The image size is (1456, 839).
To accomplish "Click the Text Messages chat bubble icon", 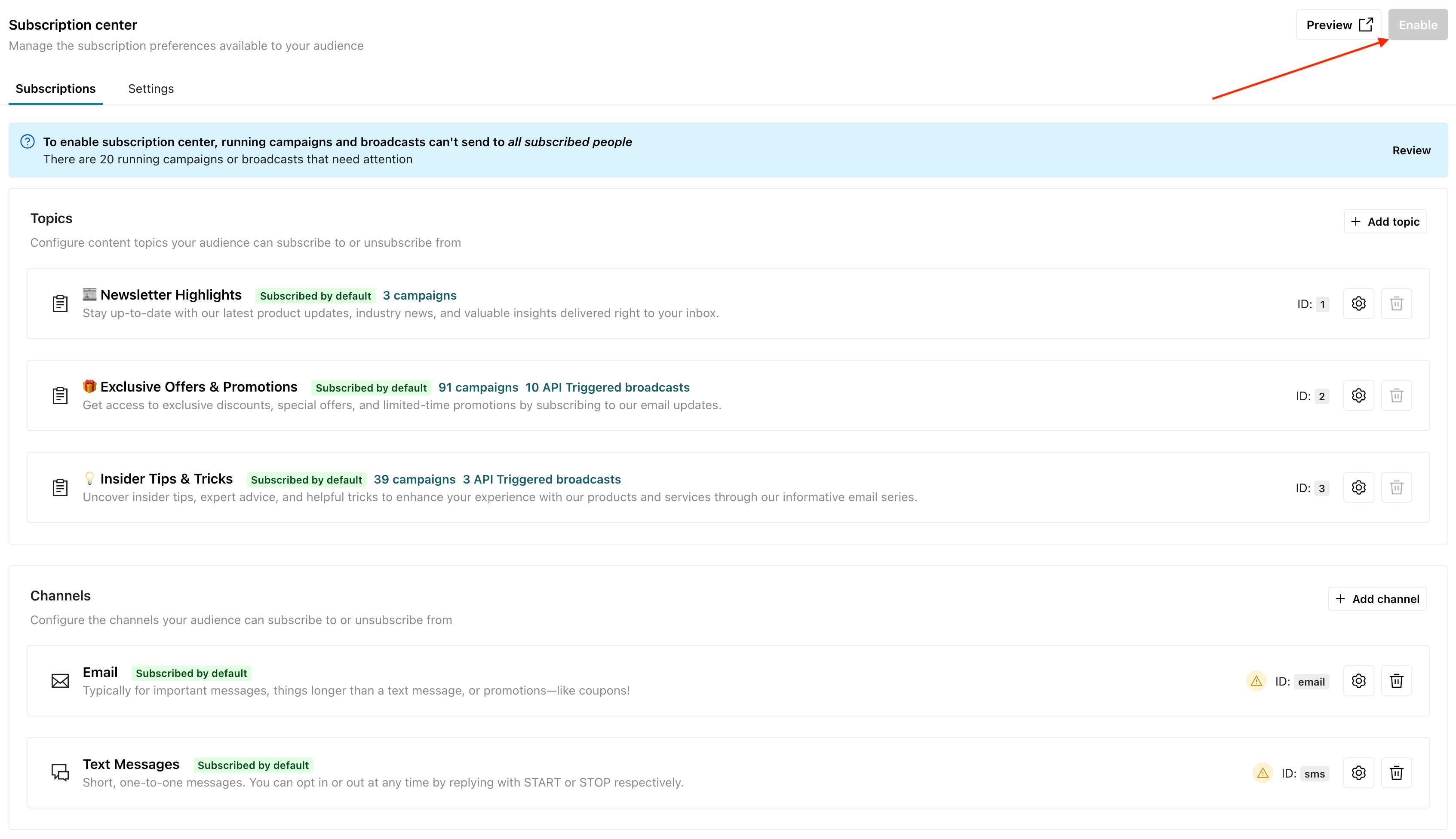I will click(60, 773).
